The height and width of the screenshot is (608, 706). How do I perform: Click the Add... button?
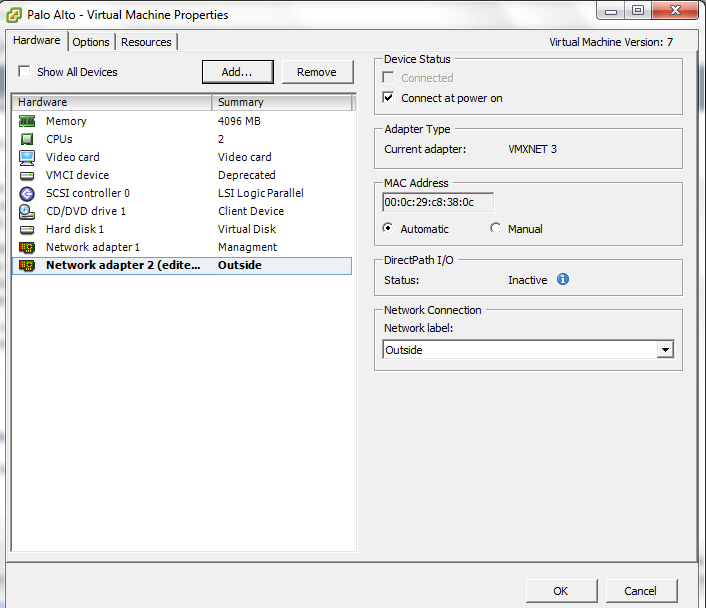[x=236, y=72]
